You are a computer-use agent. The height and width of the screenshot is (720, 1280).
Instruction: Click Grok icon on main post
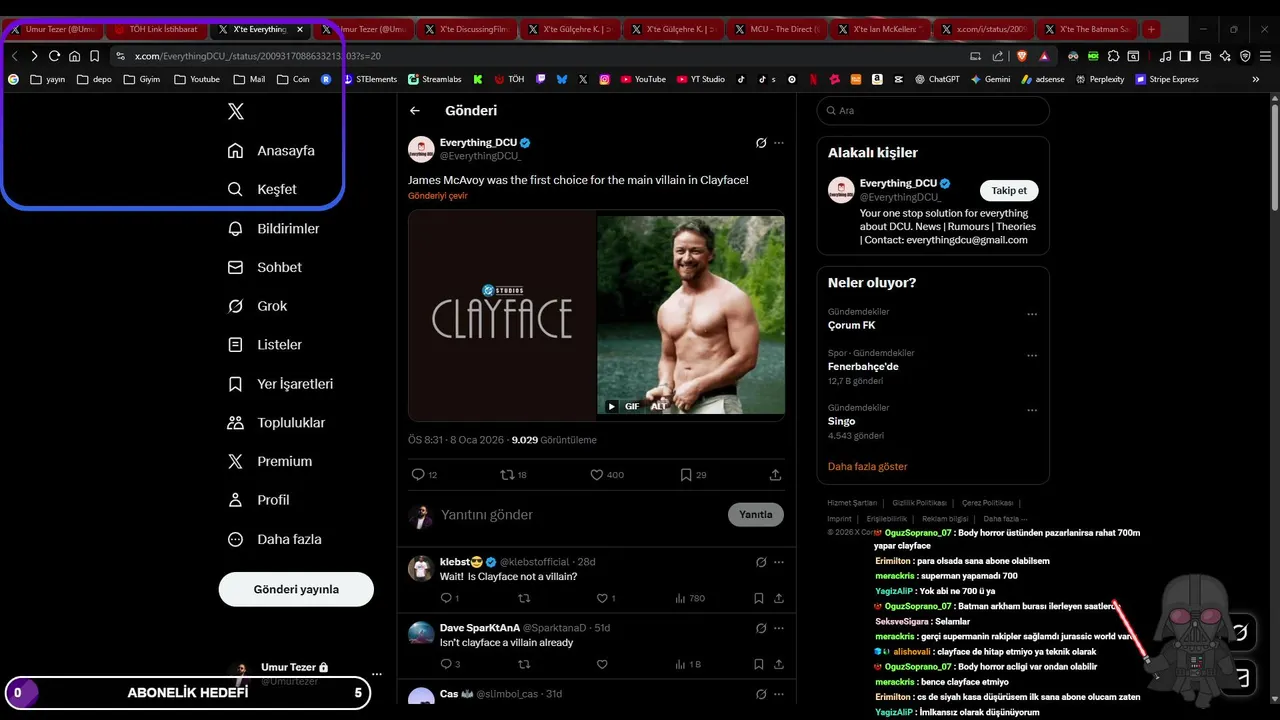pyautogui.click(x=761, y=143)
